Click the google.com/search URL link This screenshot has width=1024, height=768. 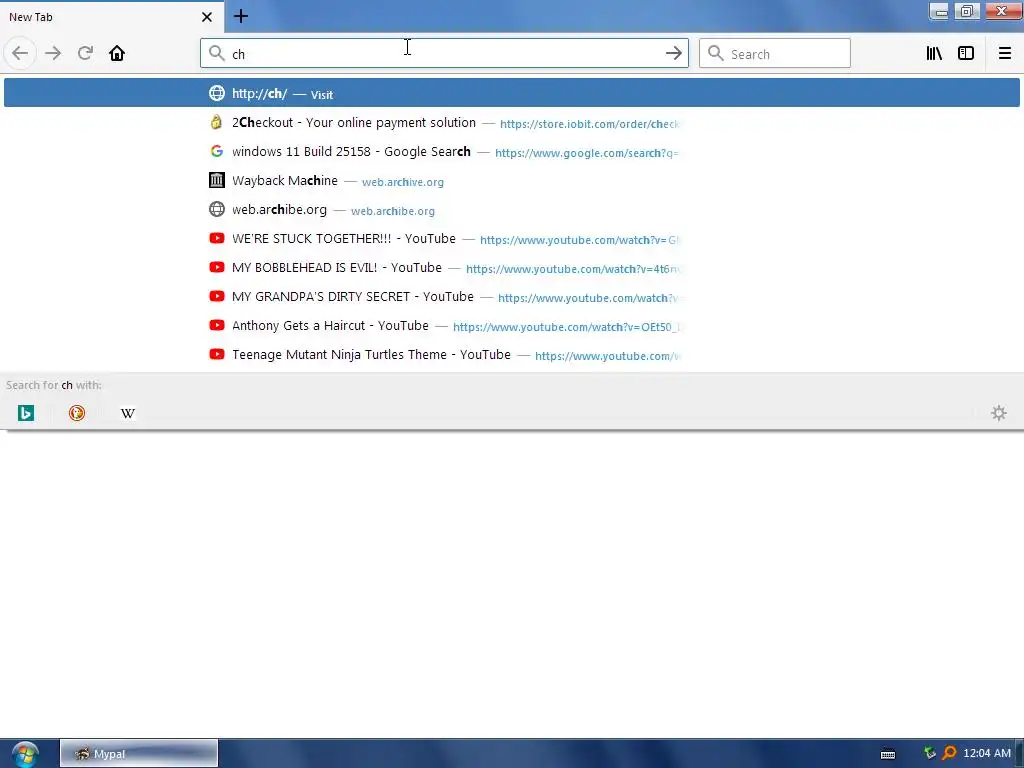point(587,153)
